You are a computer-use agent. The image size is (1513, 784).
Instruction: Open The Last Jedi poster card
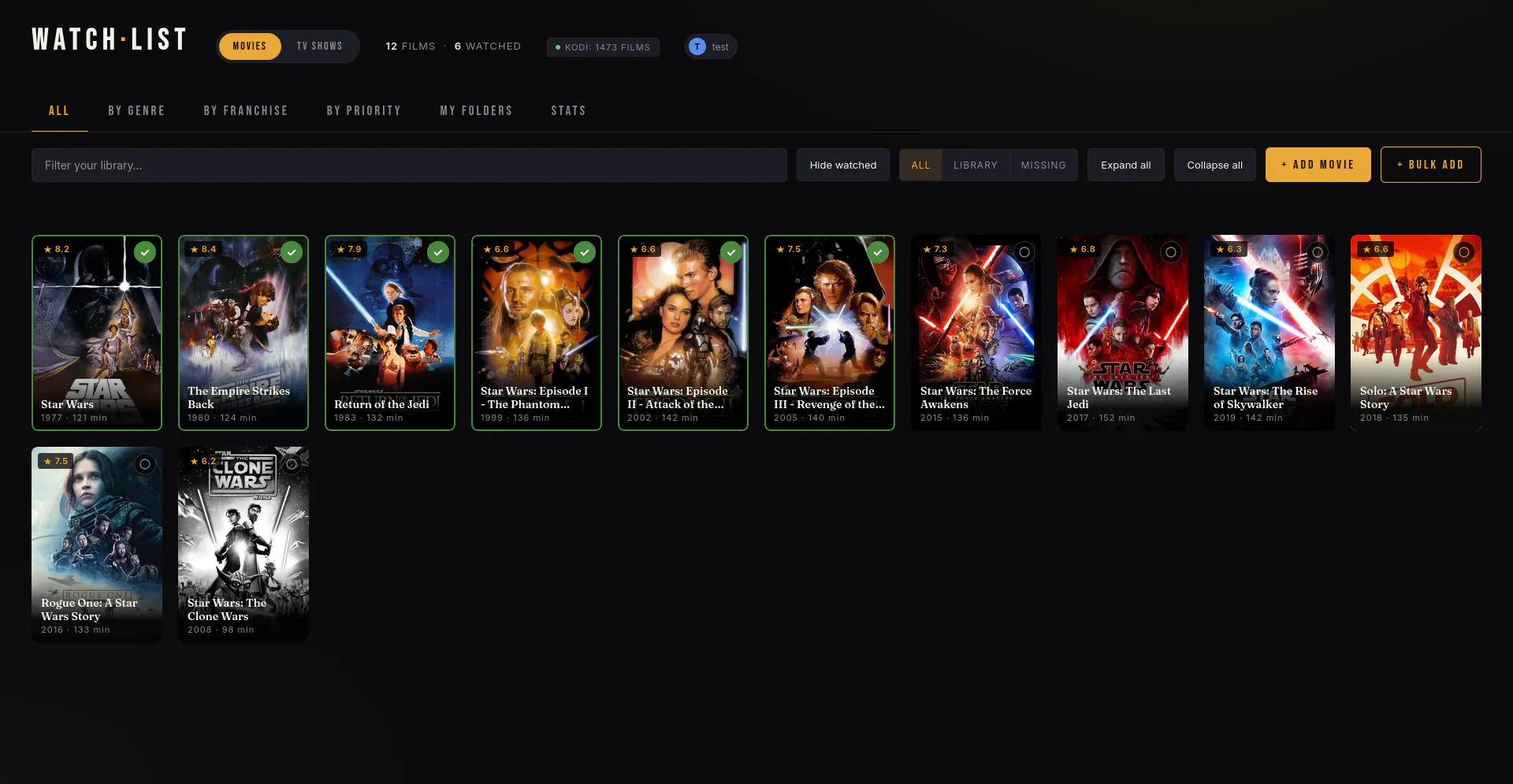(1123, 333)
